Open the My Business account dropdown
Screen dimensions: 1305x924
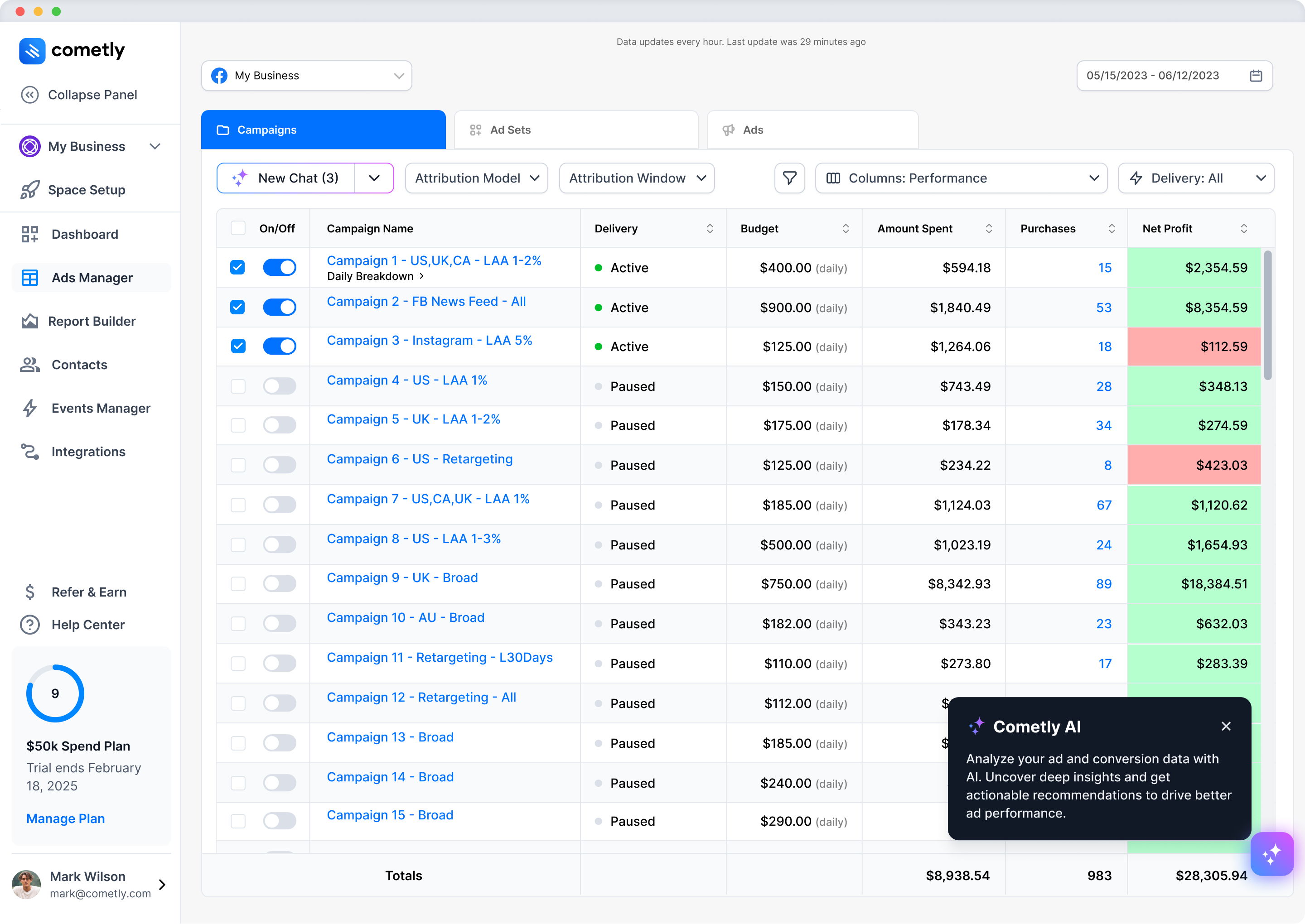(305, 75)
